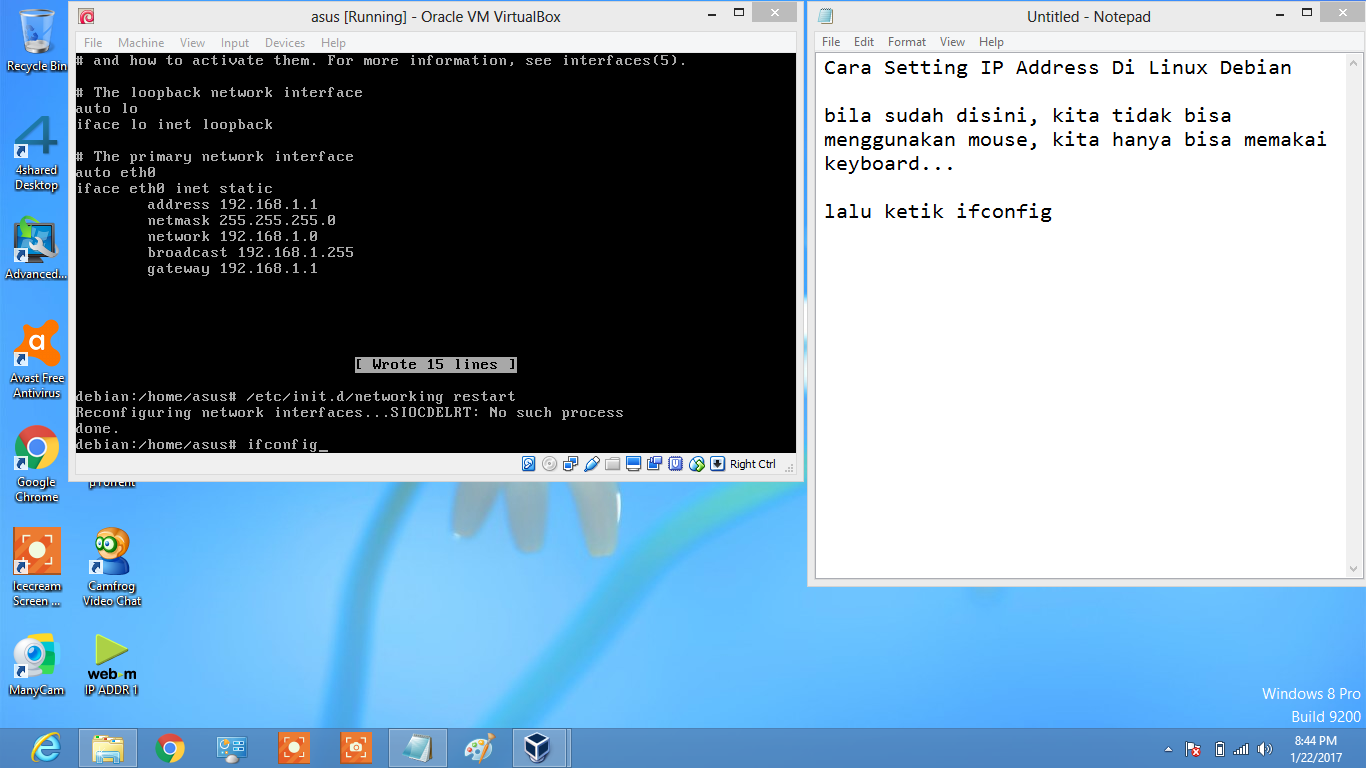Image resolution: width=1366 pixels, height=768 pixels.
Task: Click the Display status icon in VirtualBox
Action: coord(633,463)
